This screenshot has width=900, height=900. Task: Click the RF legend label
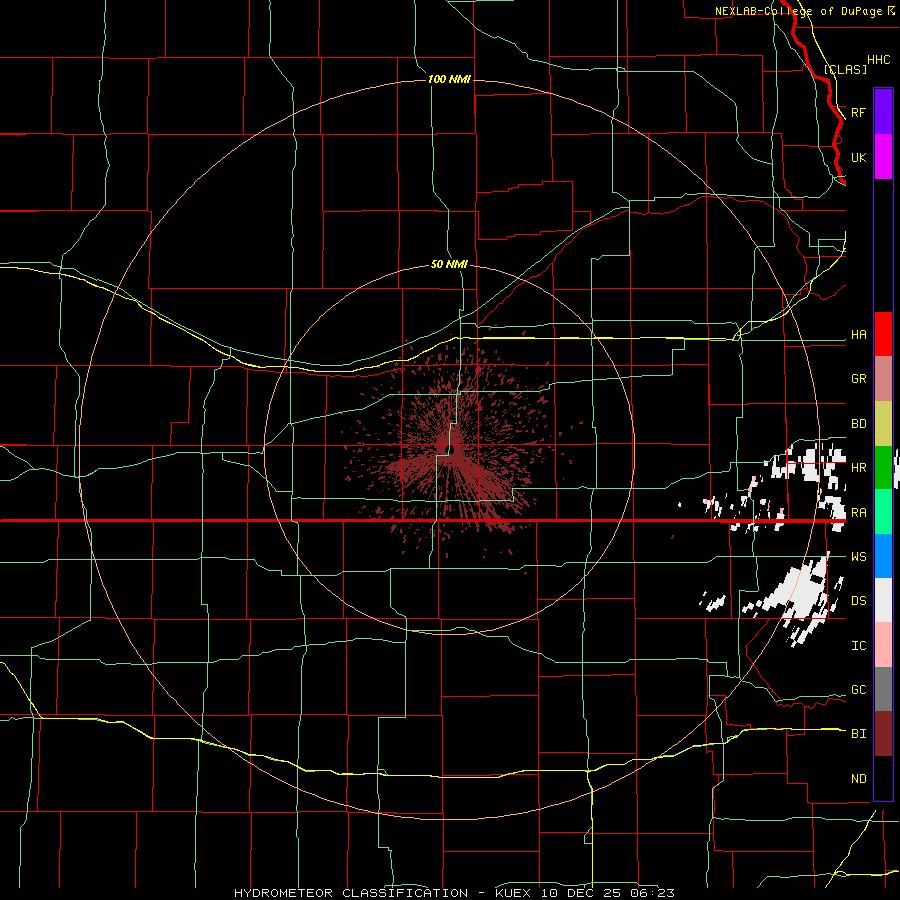coord(858,112)
